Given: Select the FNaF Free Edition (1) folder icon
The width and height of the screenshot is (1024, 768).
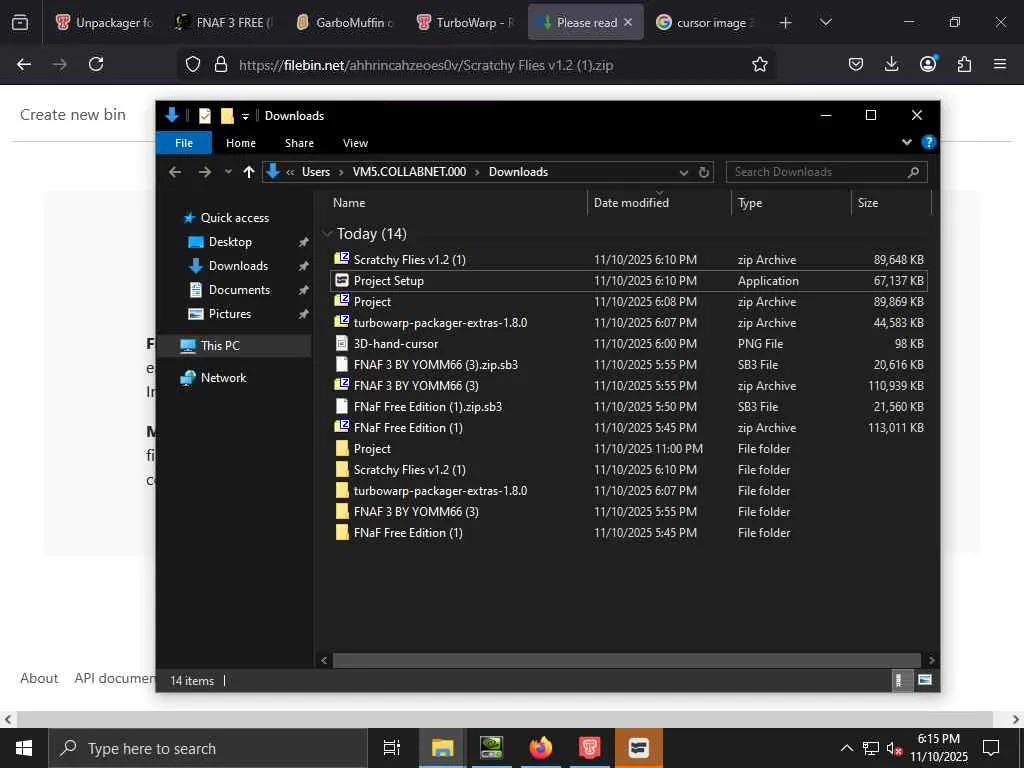Looking at the screenshot, I should (x=342, y=532).
